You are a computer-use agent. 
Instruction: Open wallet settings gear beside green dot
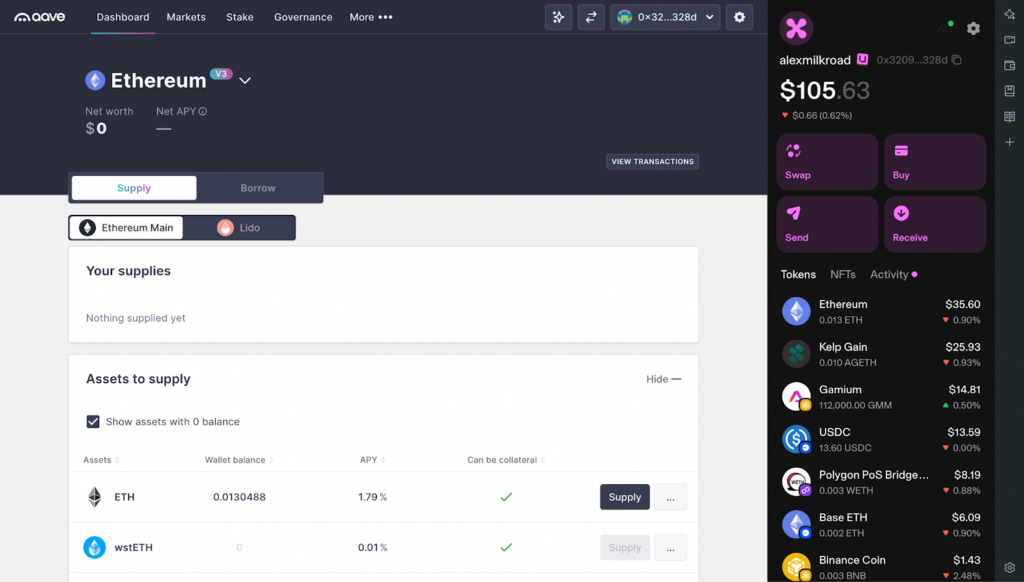pyautogui.click(x=973, y=29)
